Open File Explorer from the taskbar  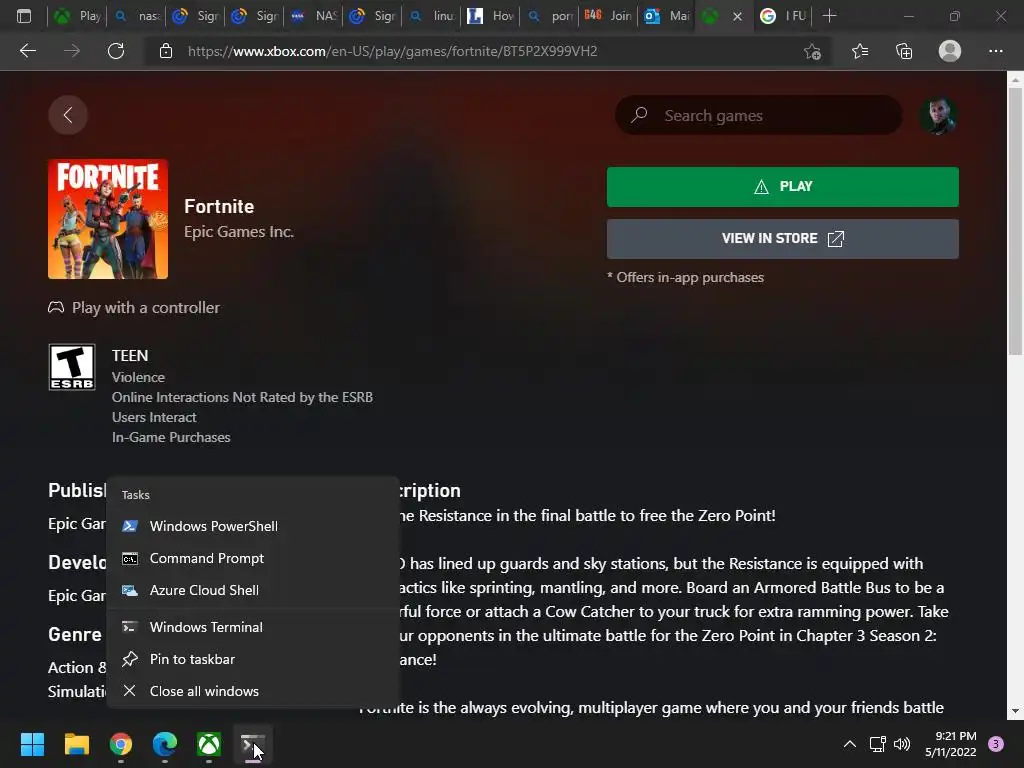[x=76, y=744]
